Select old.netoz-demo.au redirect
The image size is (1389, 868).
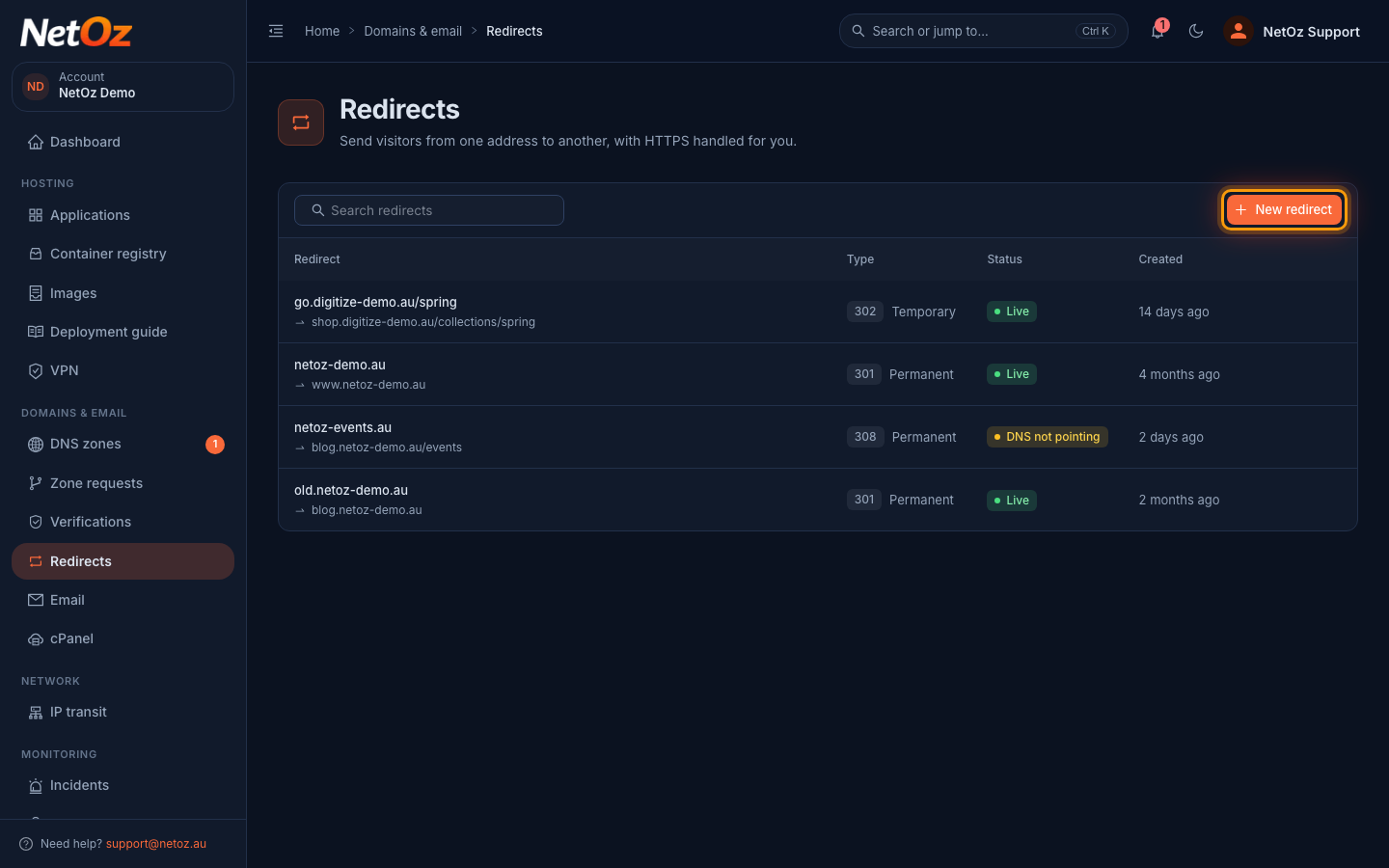[x=818, y=500]
